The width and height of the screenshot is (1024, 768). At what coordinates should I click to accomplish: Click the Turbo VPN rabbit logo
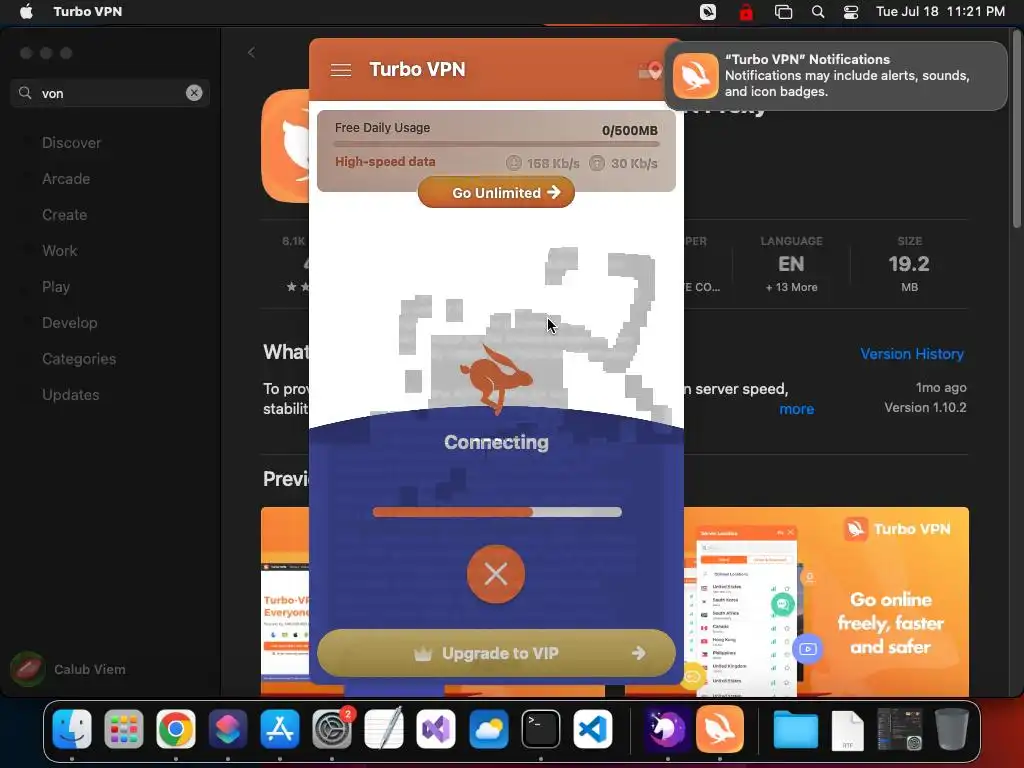point(496,379)
